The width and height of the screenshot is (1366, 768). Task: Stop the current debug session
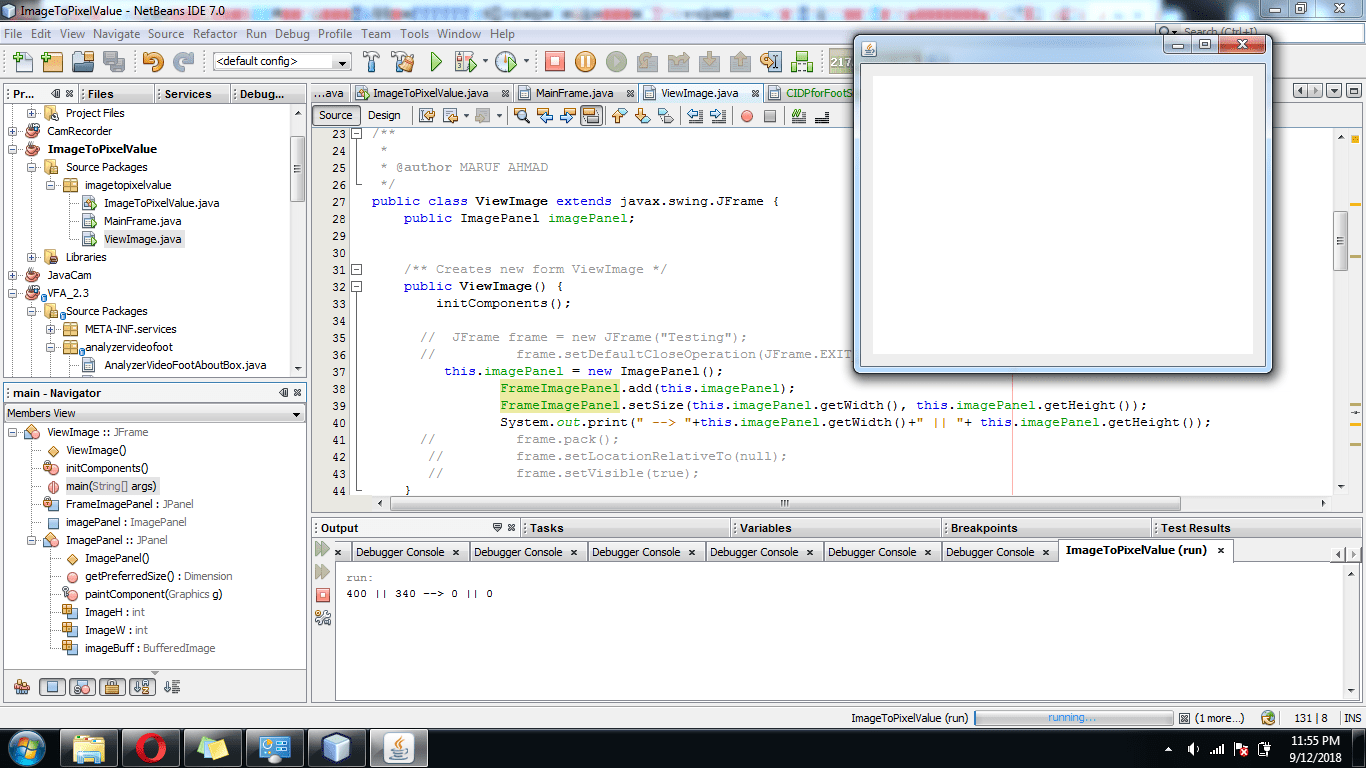coord(553,61)
